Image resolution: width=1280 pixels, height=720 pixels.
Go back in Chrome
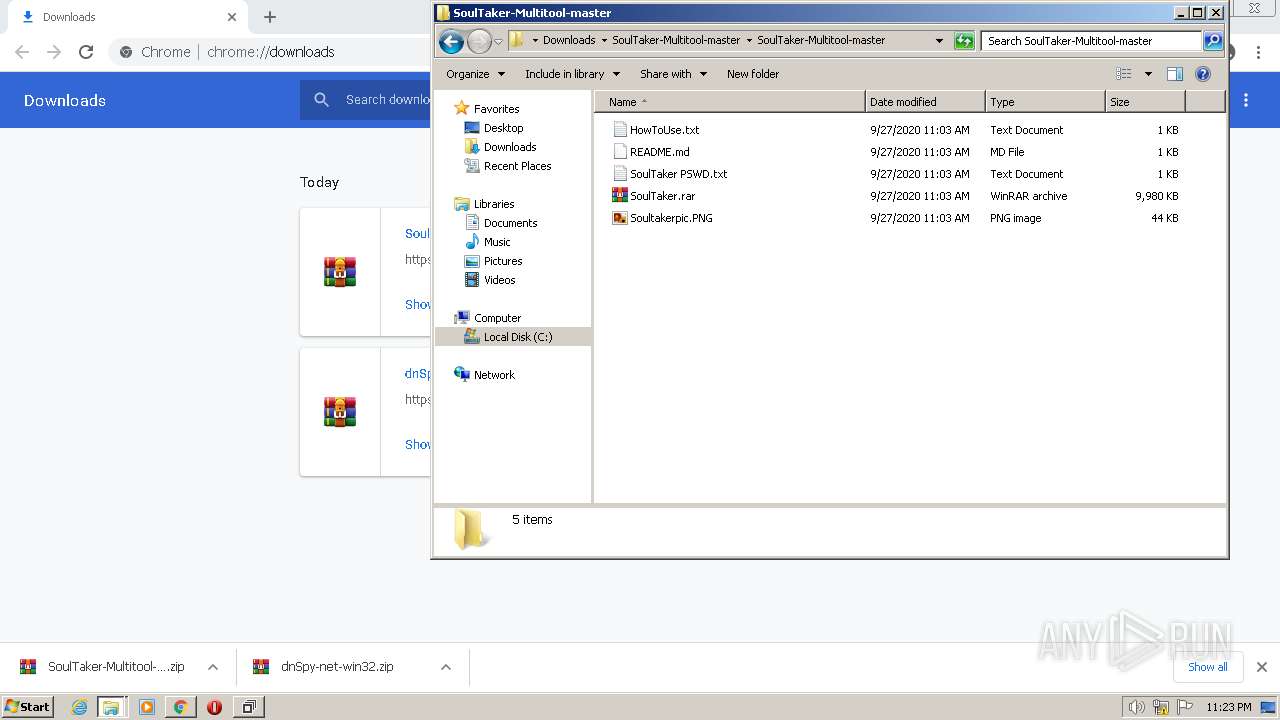(x=22, y=52)
